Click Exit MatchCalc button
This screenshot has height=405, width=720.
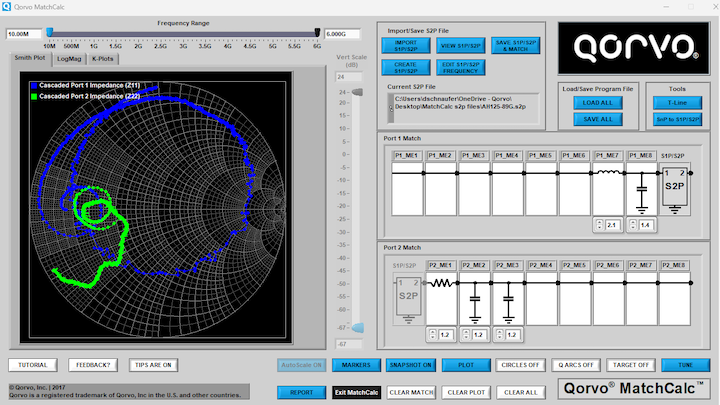[356, 393]
